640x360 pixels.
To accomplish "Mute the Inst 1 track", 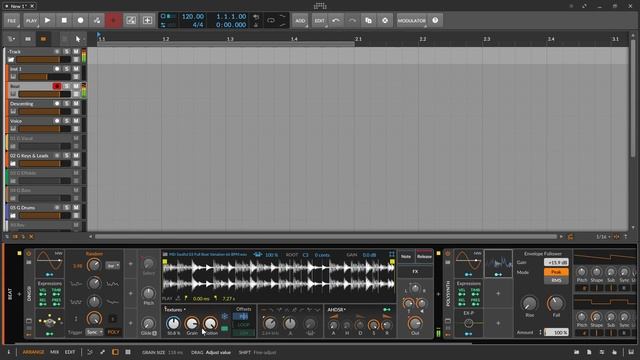I will click(x=76, y=69).
